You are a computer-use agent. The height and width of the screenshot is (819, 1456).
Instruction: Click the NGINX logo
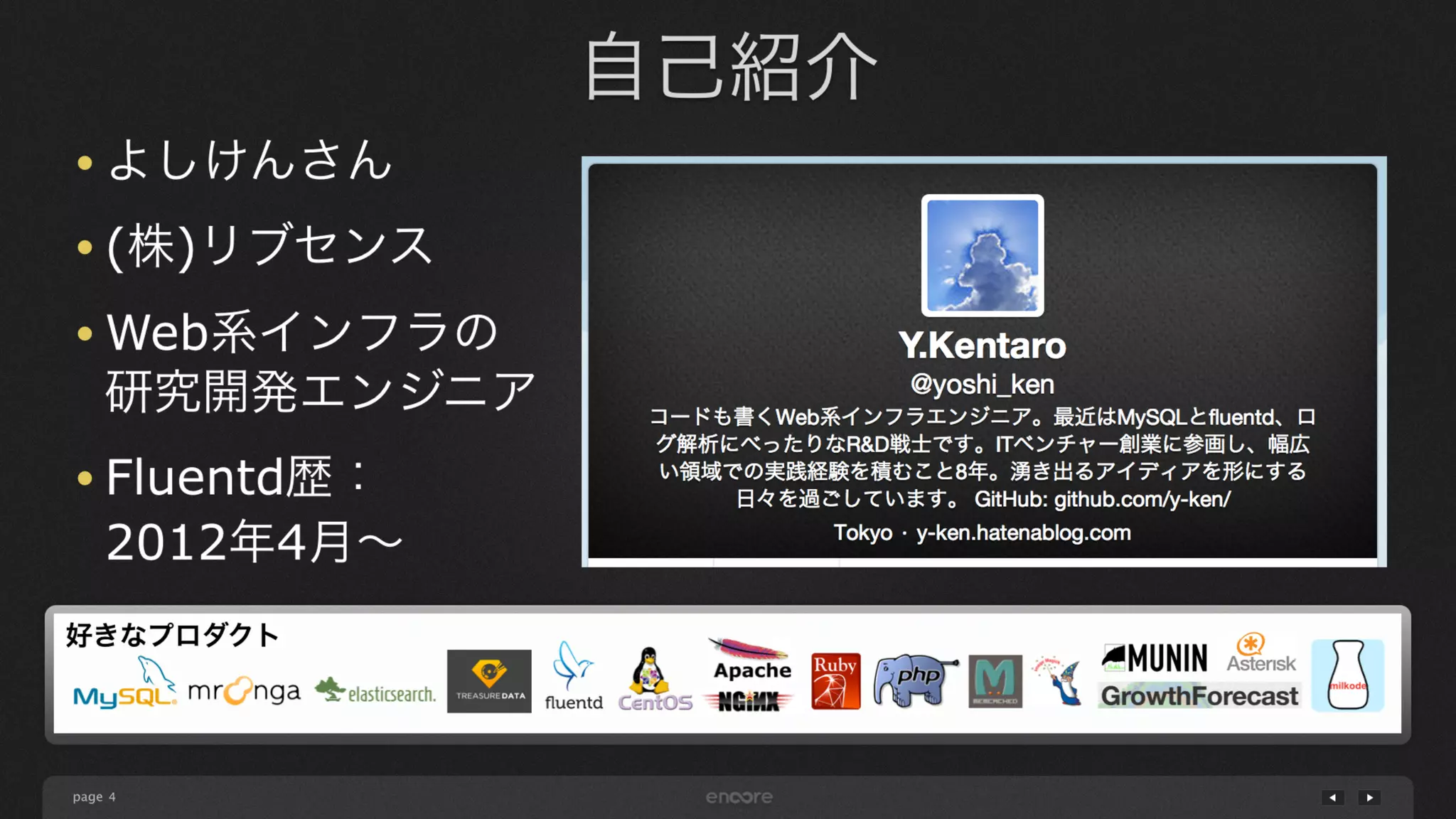coord(748,702)
